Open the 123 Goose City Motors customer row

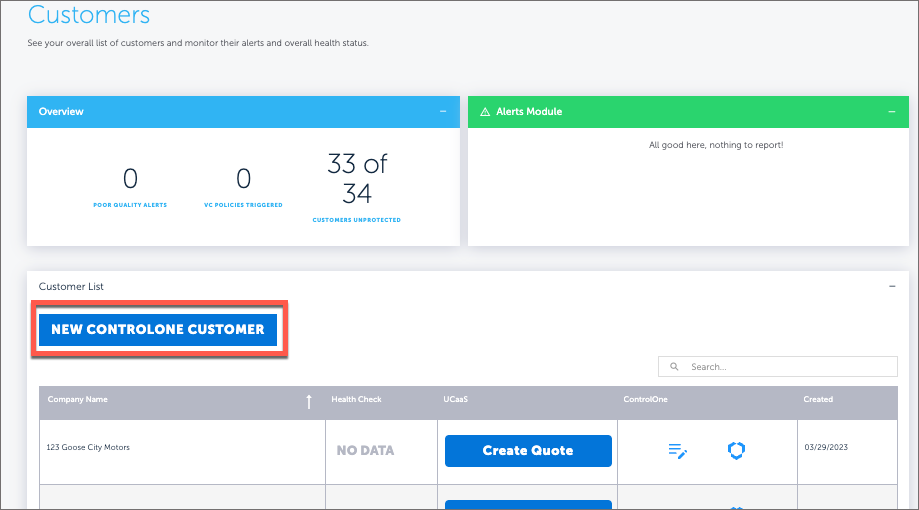coord(89,447)
